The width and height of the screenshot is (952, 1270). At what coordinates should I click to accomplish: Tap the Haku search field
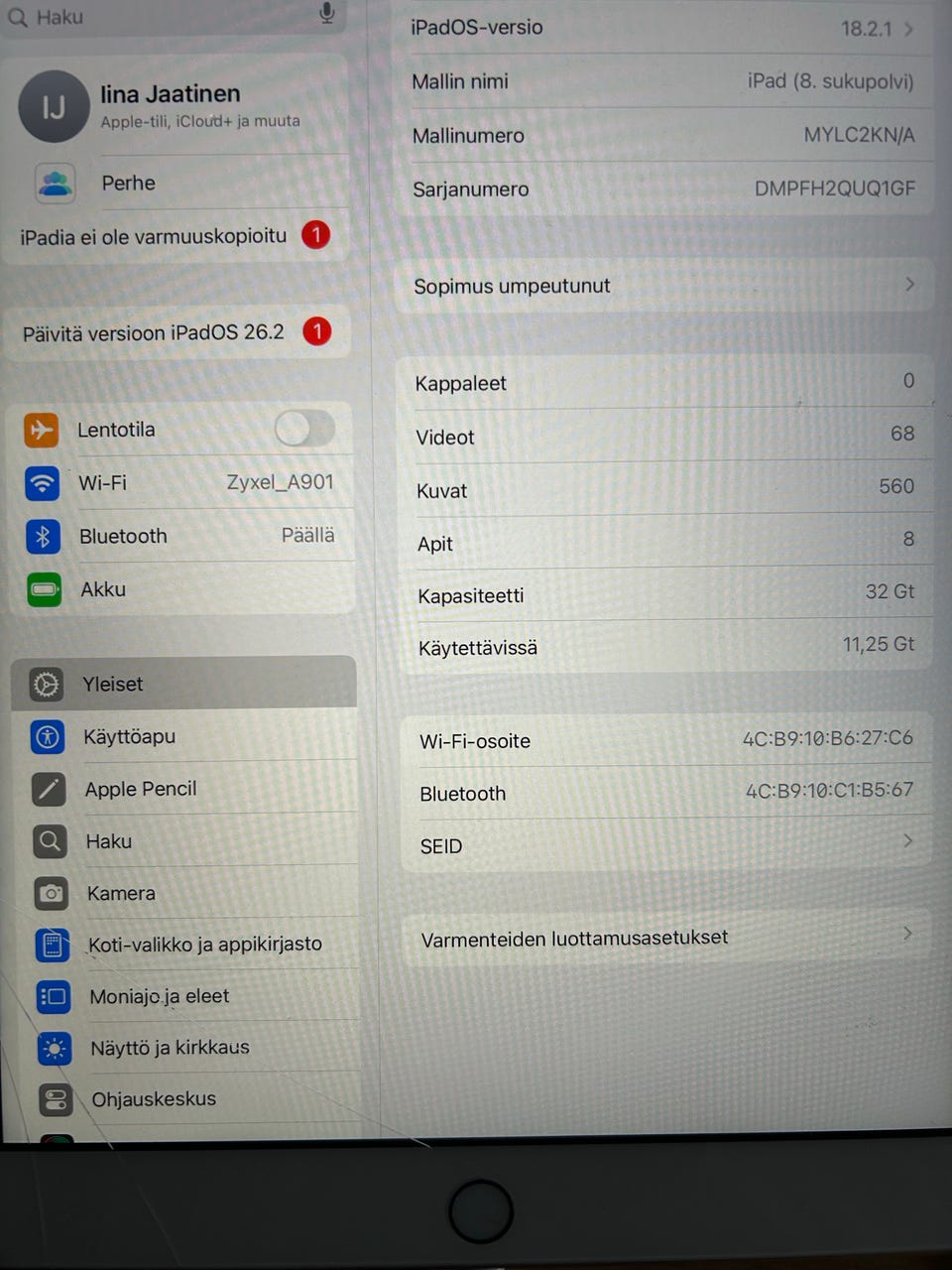pos(175,17)
